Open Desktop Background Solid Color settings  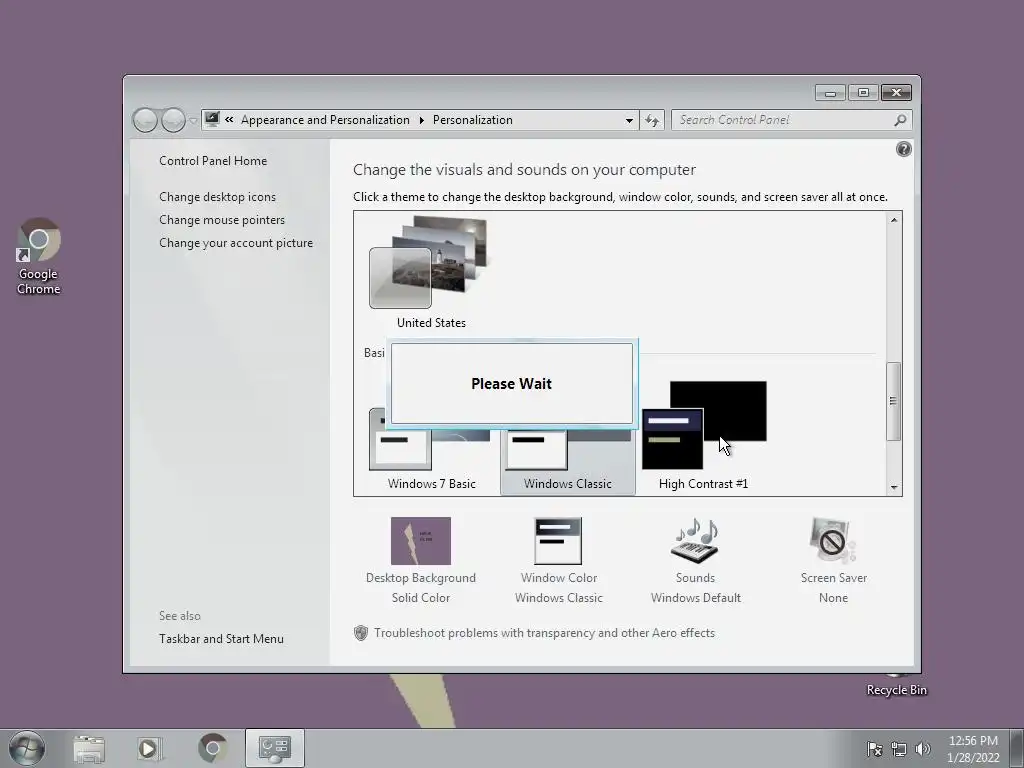click(x=421, y=561)
